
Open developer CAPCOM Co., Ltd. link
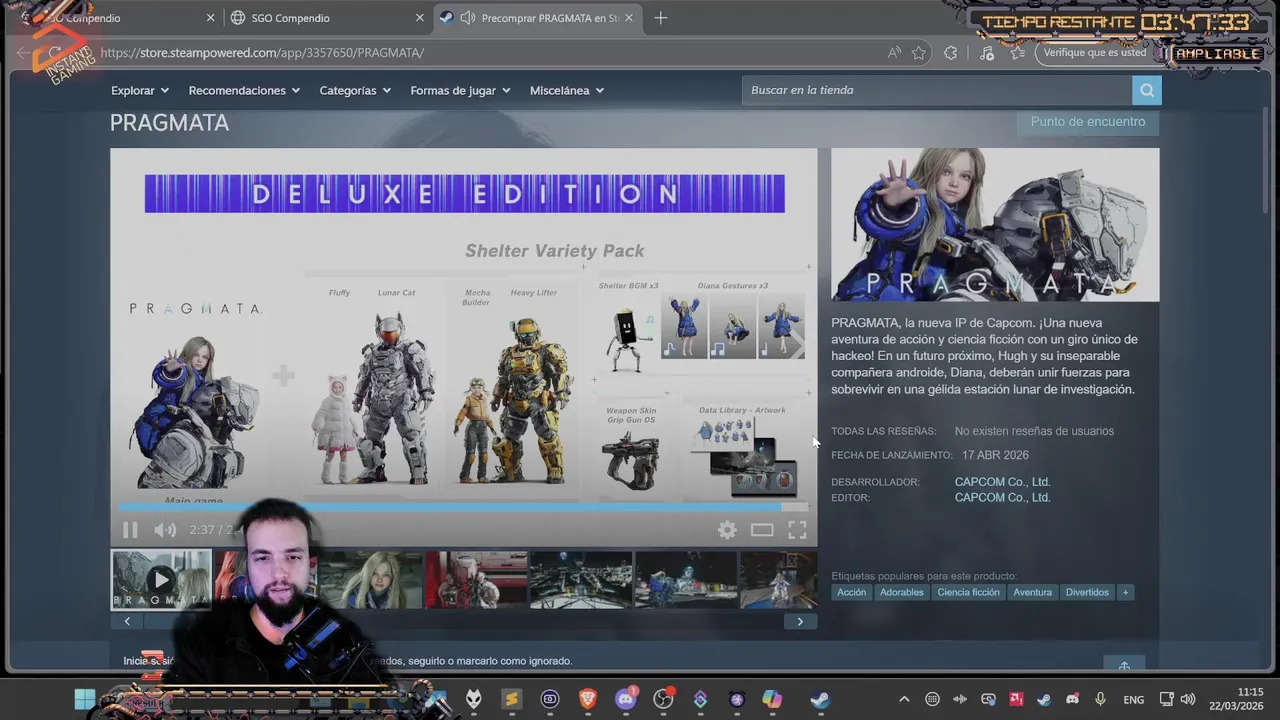pos(1002,482)
